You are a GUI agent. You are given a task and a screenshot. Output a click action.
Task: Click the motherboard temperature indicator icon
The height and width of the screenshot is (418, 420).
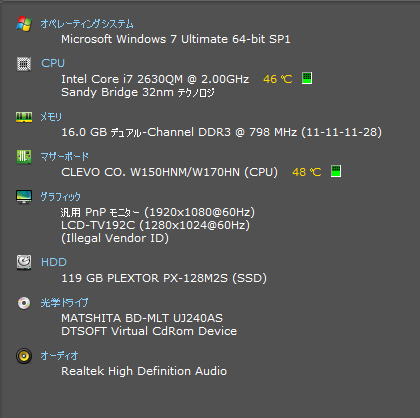click(x=336, y=171)
